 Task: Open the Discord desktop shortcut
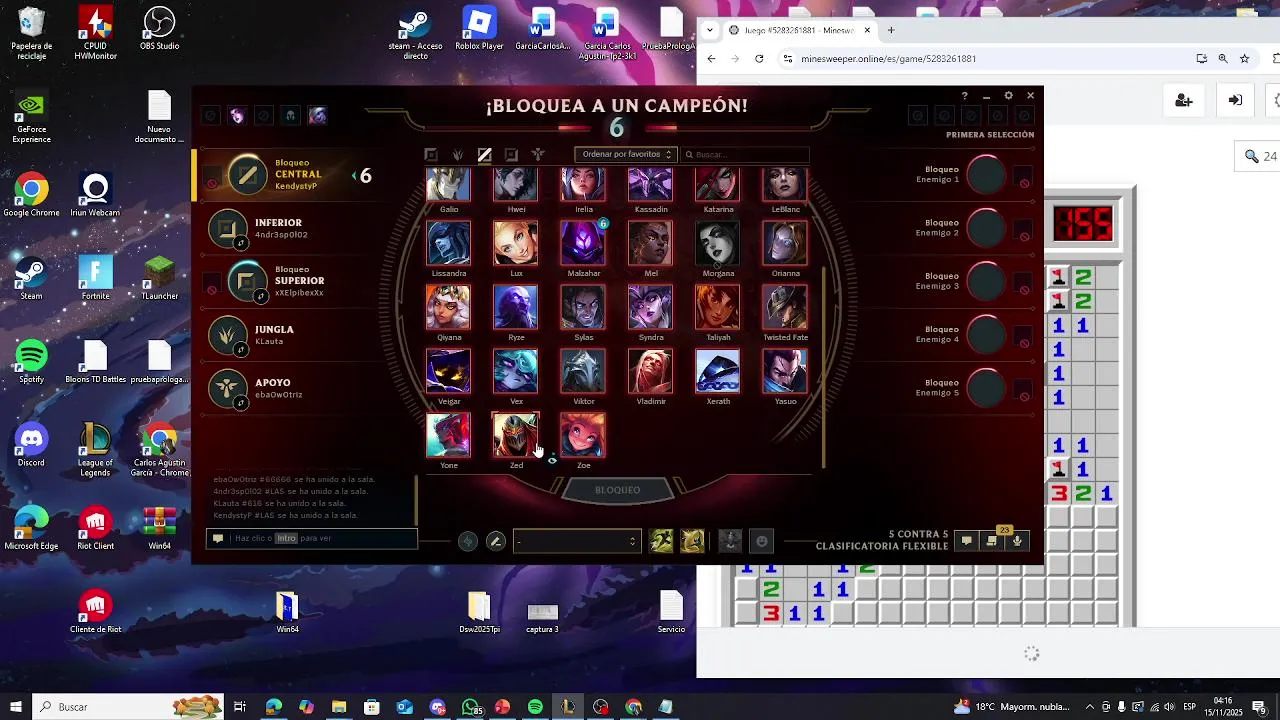click(31, 445)
